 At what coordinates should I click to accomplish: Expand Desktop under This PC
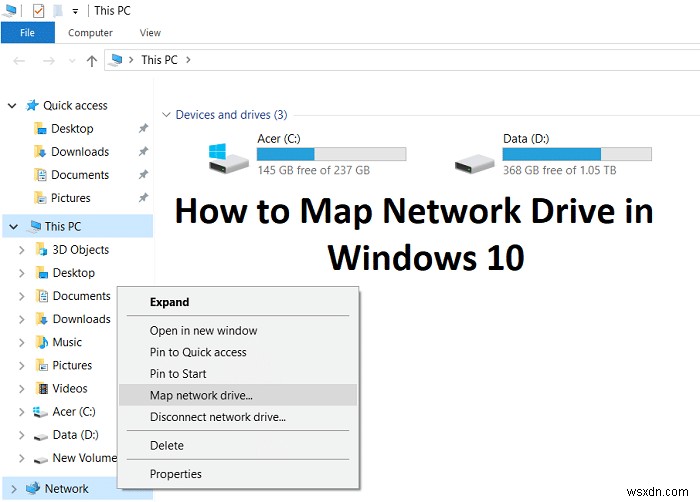(x=21, y=273)
